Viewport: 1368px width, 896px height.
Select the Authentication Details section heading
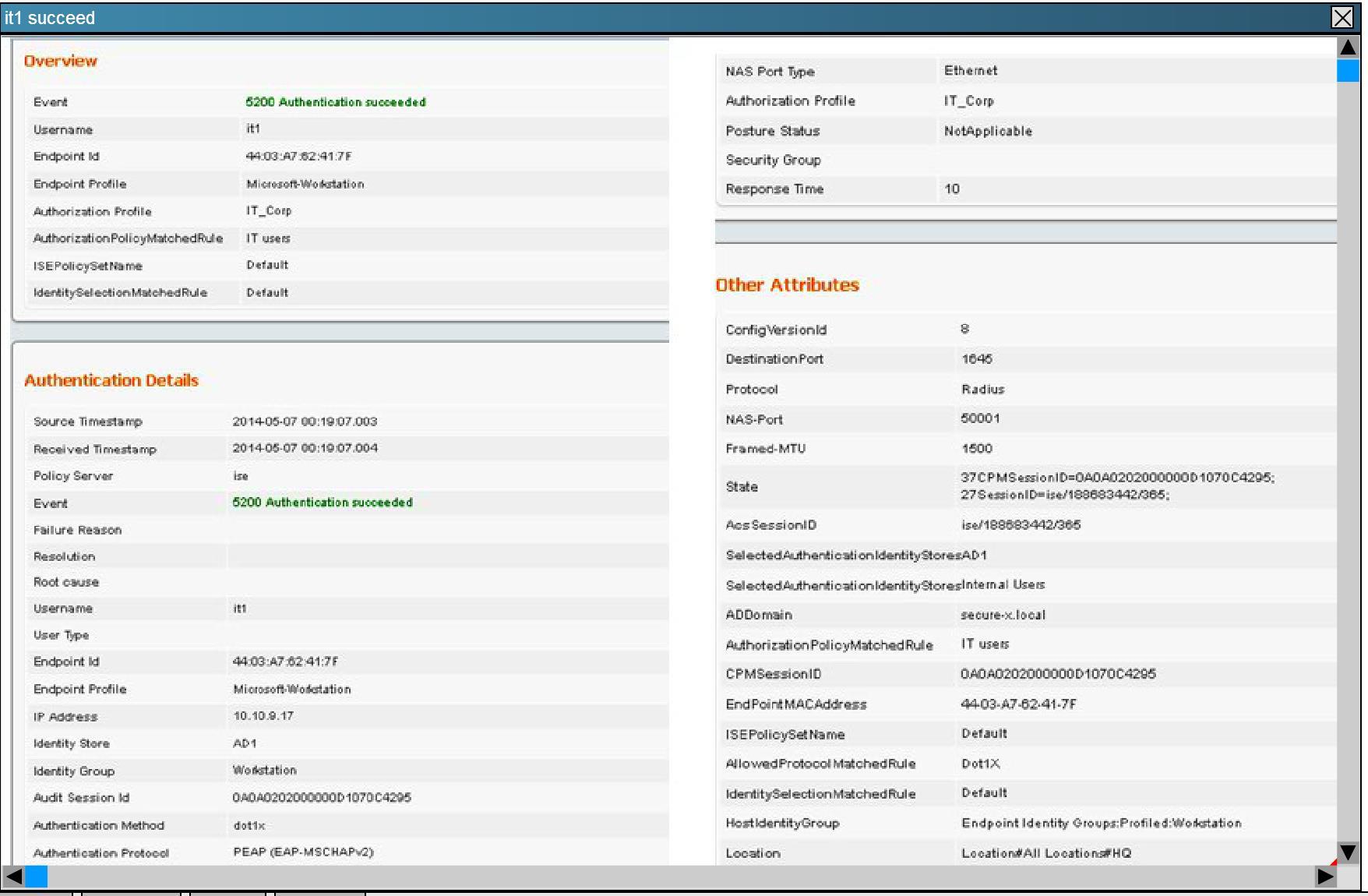[111, 380]
